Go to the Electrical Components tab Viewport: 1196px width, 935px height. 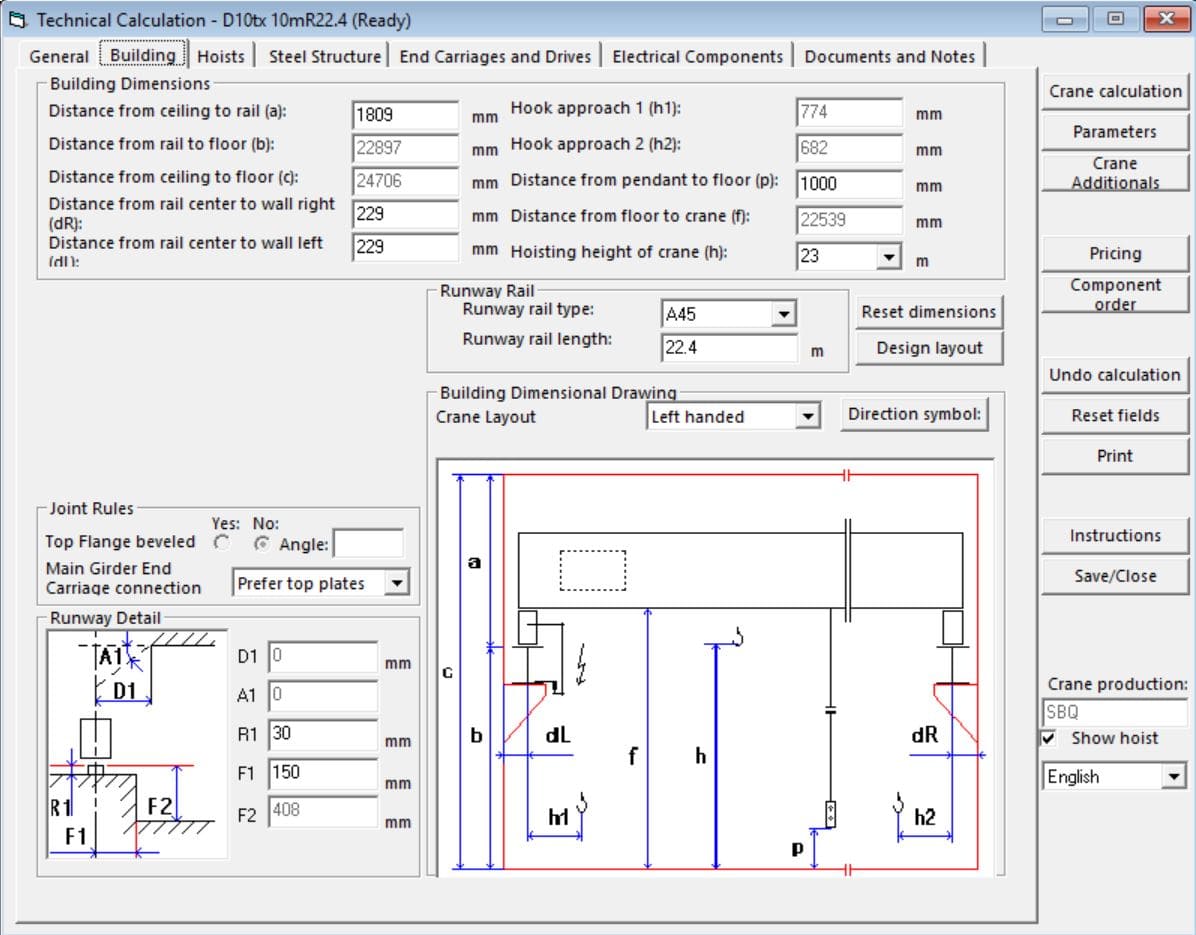click(x=697, y=56)
